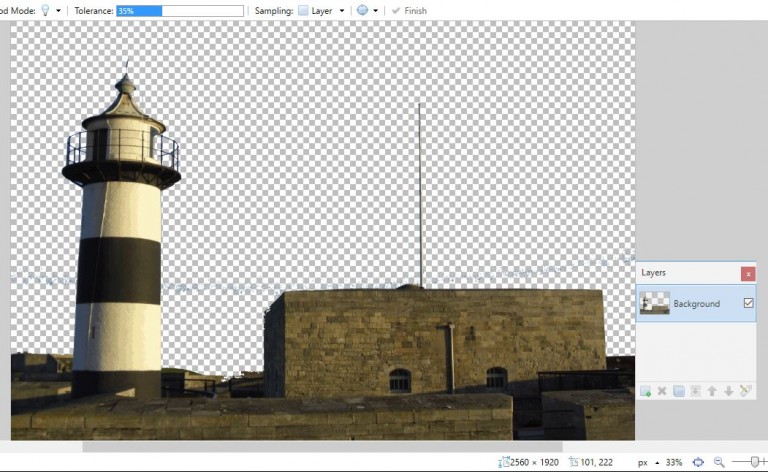Click the Sampling layer icon
Screen dimensions: 768x472
point(304,11)
